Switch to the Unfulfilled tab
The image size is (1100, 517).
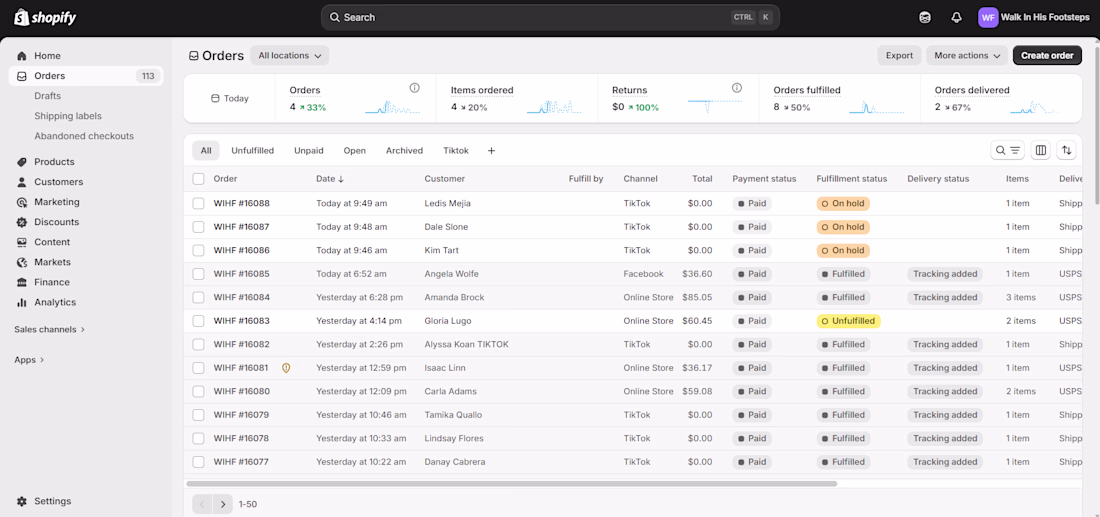pyautogui.click(x=253, y=151)
